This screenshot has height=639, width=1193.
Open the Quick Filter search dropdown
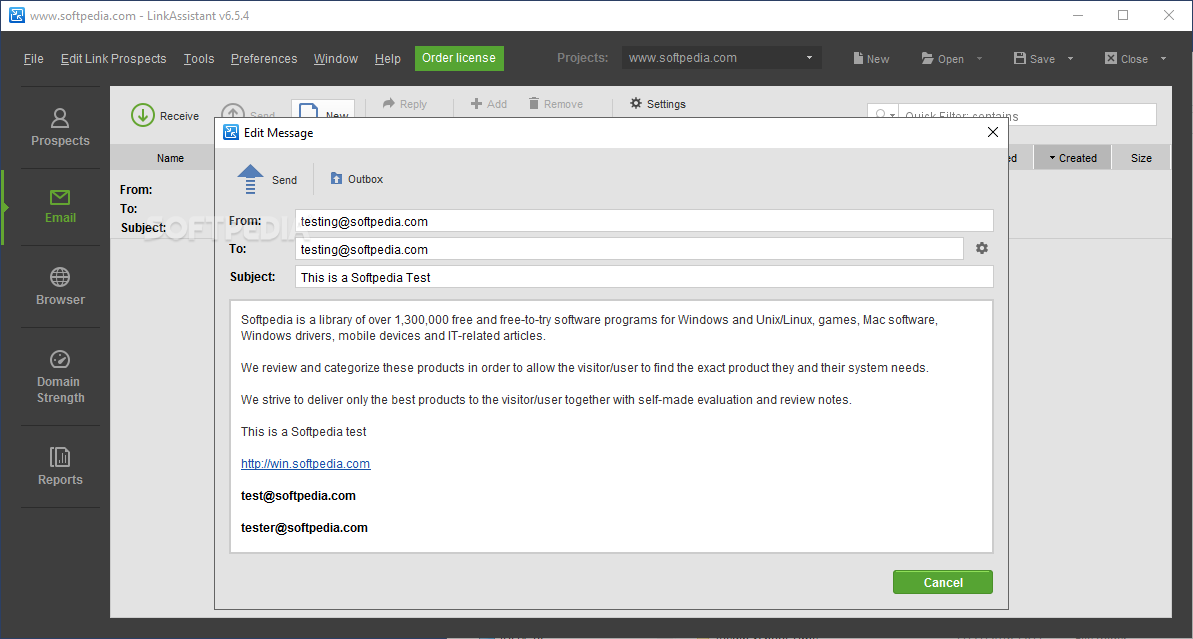click(884, 115)
